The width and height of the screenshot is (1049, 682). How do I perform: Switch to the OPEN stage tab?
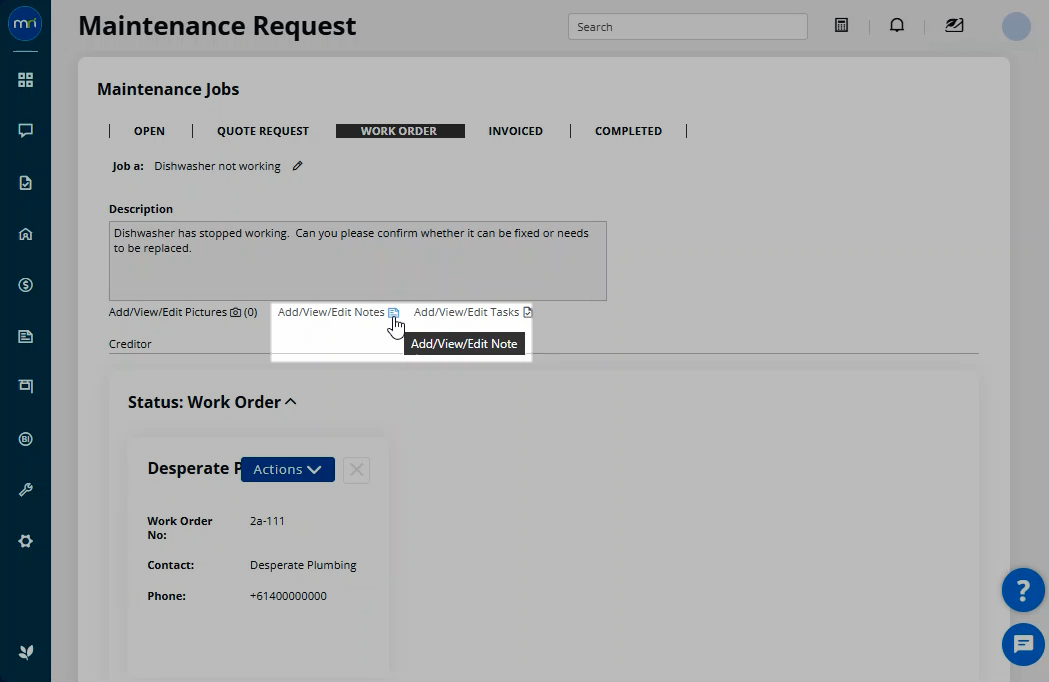(x=149, y=131)
